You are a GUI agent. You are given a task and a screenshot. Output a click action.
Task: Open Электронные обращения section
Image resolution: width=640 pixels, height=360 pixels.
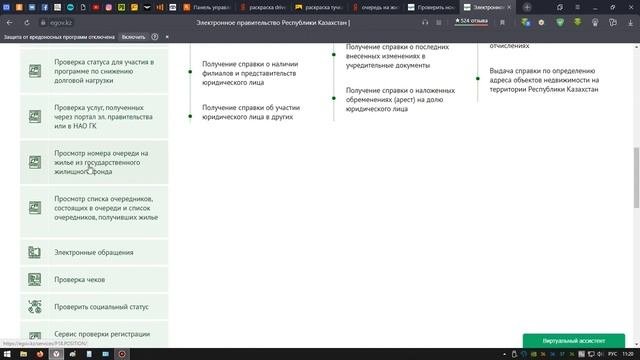click(94, 252)
